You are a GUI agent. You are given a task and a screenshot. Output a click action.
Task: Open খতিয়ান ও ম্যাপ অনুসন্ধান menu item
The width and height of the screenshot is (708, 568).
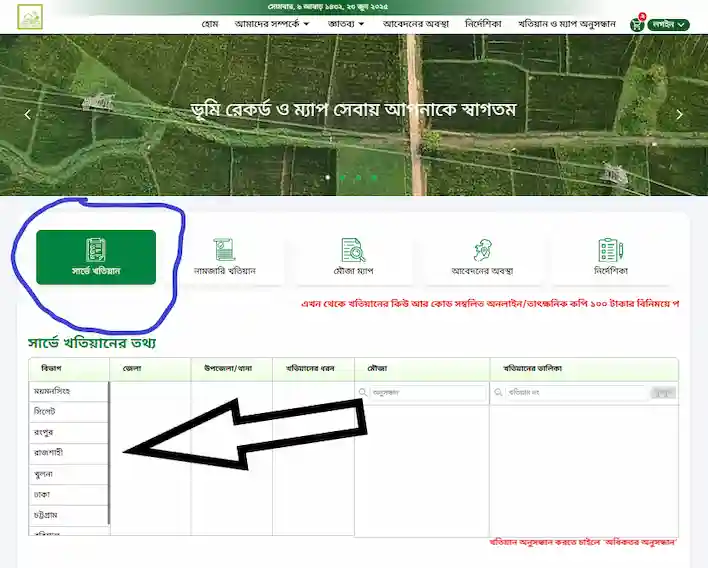[x=567, y=24]
